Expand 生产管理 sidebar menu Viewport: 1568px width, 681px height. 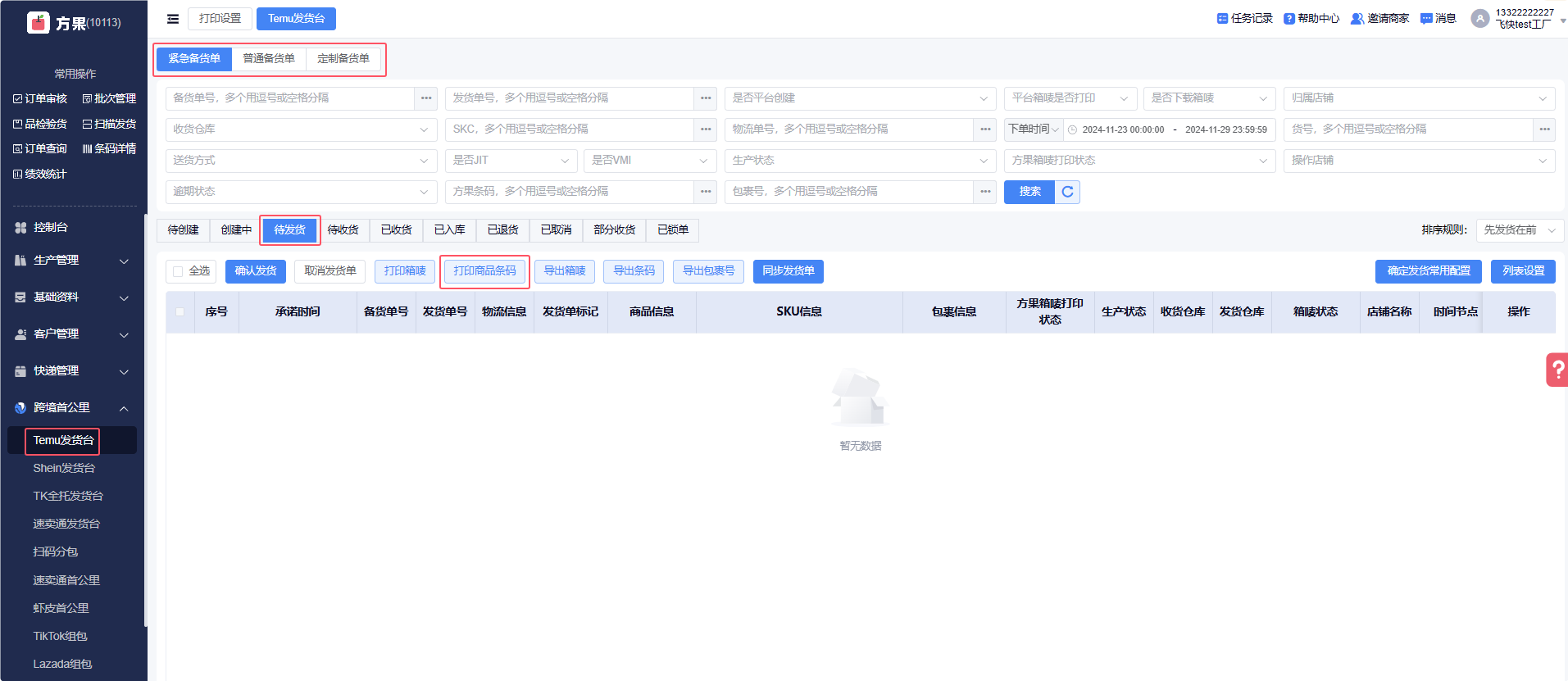click(x=72, y=261)
